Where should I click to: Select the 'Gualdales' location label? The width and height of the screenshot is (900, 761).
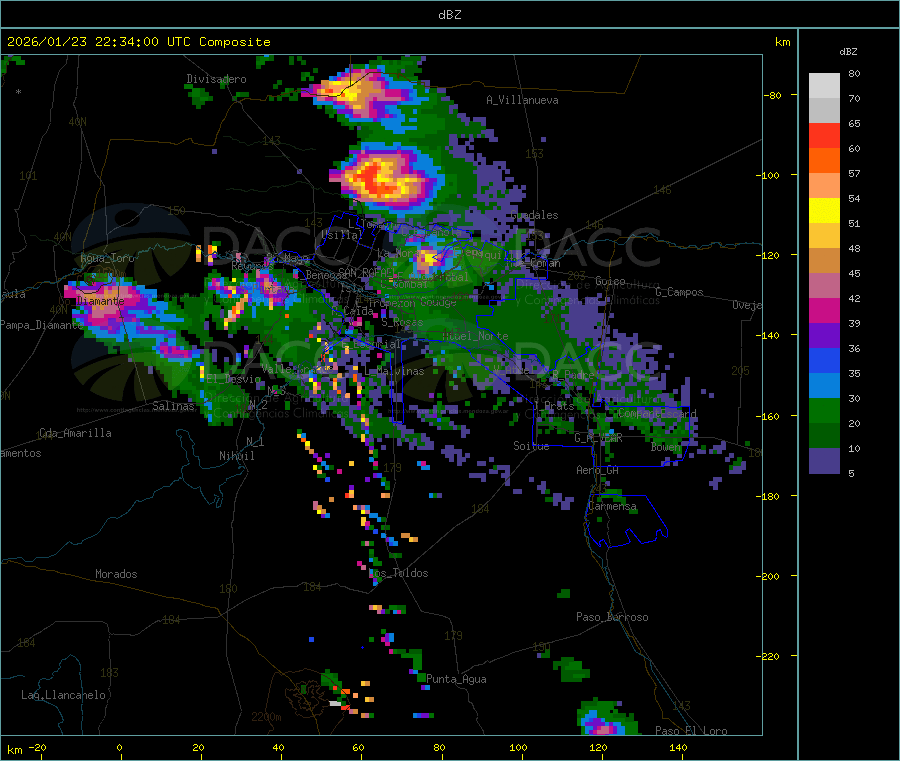click(x=534, y=215)
